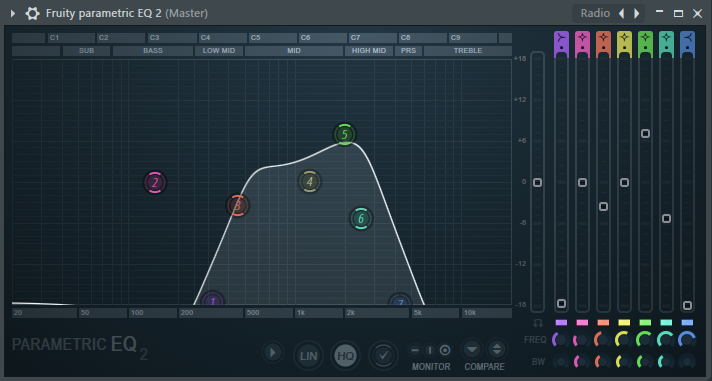The width and height of the screenshot is (712, 381).
Task: Click the play arrow button near LIN
Action: (272, 352)
